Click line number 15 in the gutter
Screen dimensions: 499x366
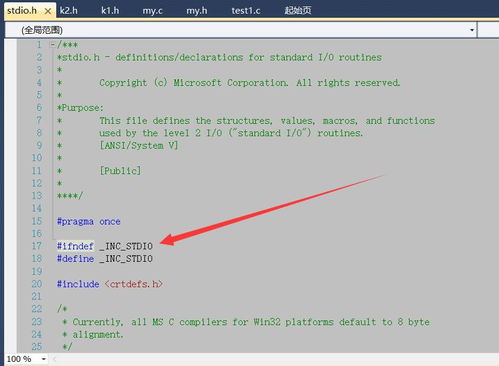coord(37,221)
